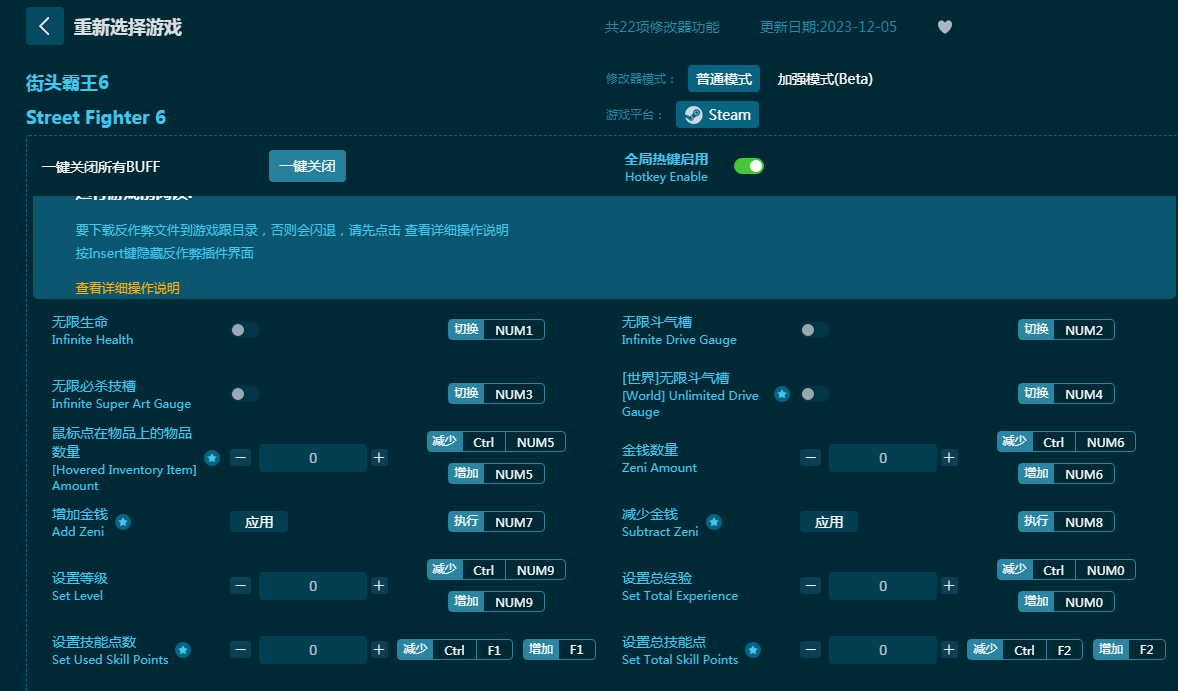The height and width of the screenshot is (691, 1178).
Task: Click Ctrl F2 decrease hotkey for Total Skill Points
Action: 1025,650
